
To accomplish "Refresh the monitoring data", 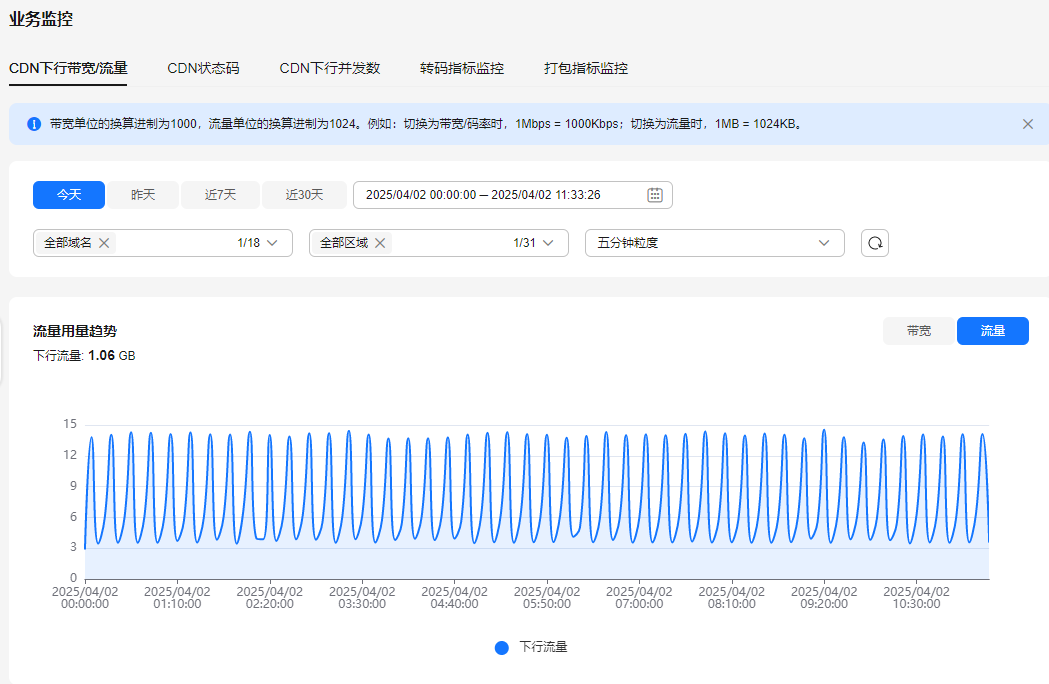I will tap(874, 243).
